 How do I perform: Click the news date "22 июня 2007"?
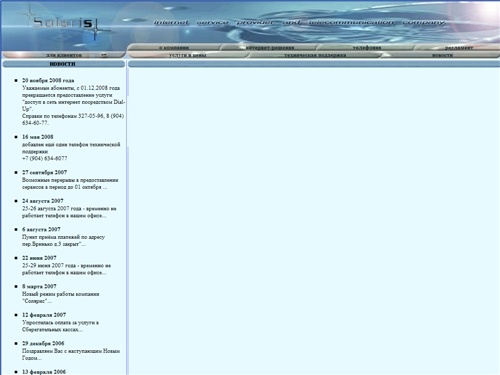39,258
